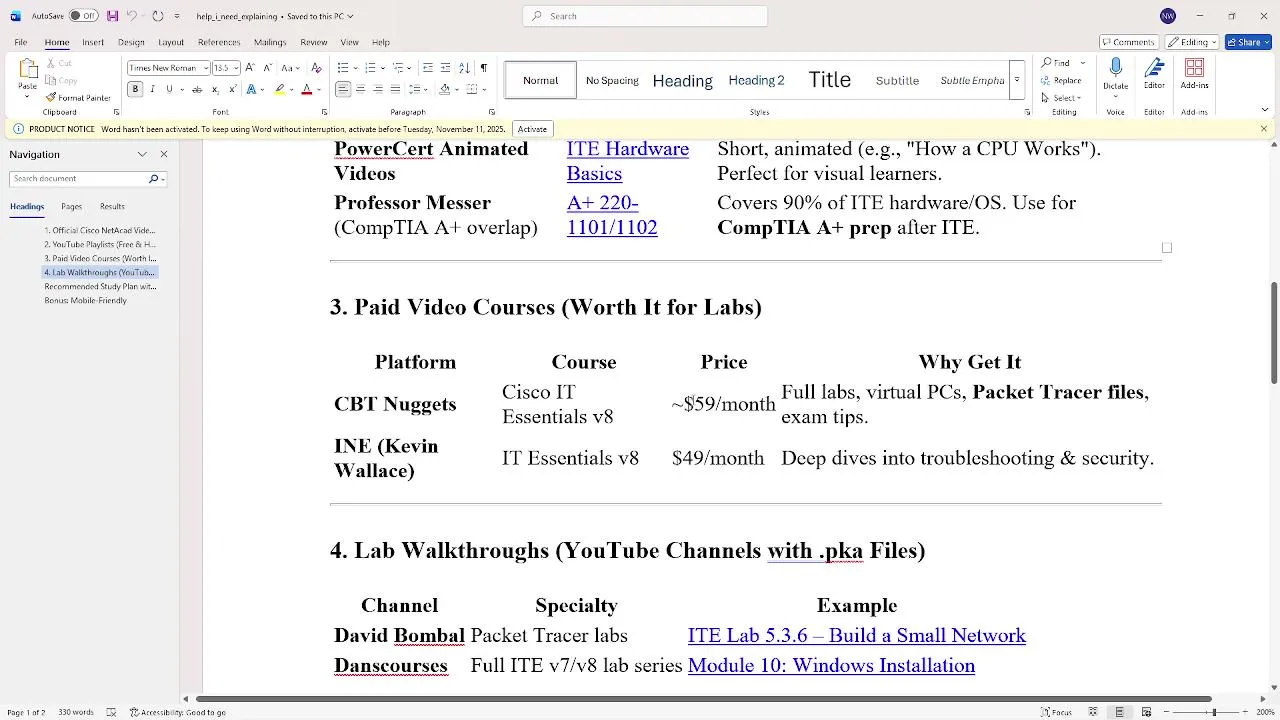Toggle Bold formatting in Font group
The image size is (1280, 720).
[x=135, y=89]
